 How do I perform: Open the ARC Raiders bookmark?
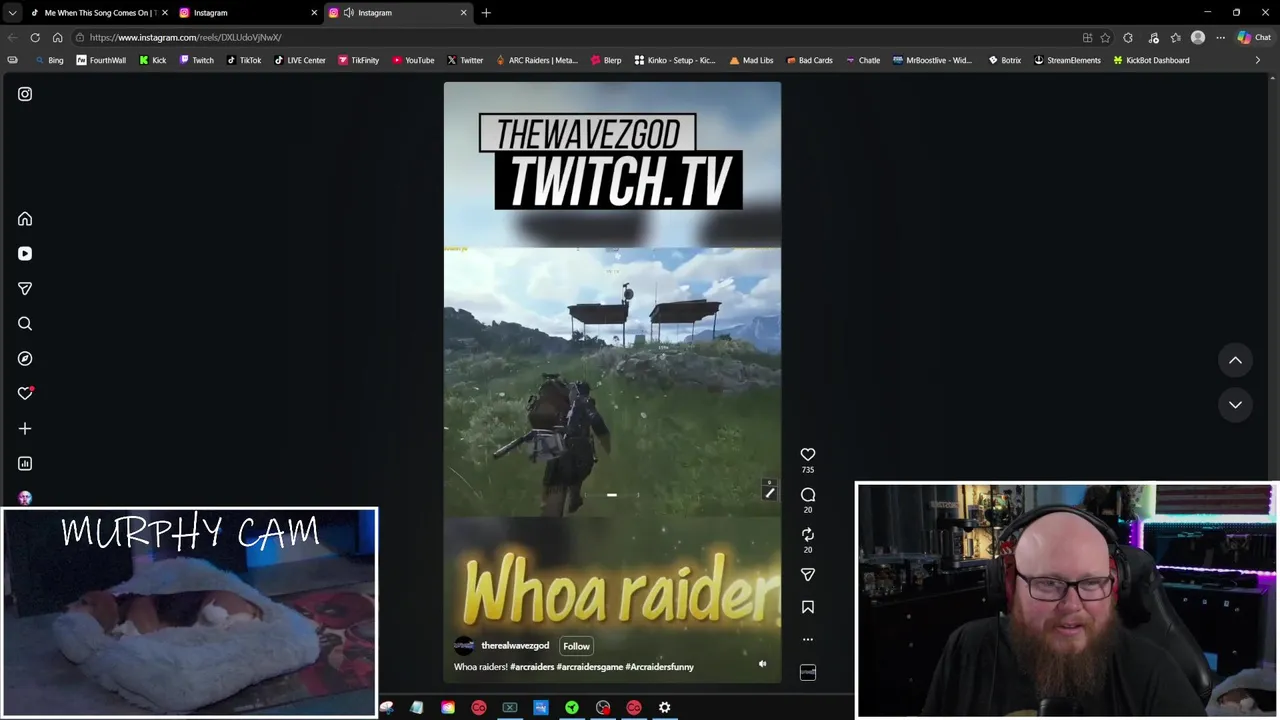(x=537, y=60)
